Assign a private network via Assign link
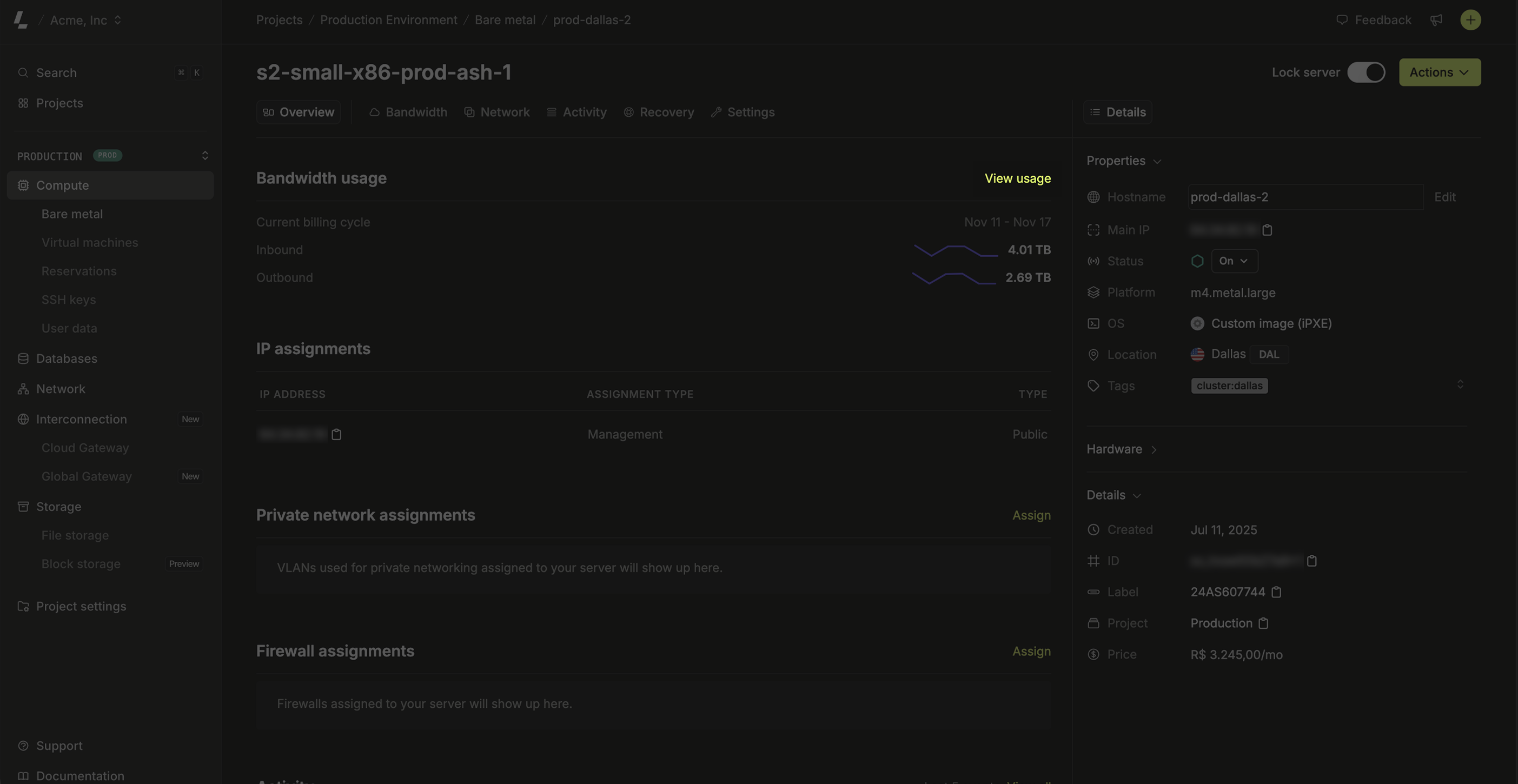Screen dimensions: 1518x784 [x=1031, y=515]
